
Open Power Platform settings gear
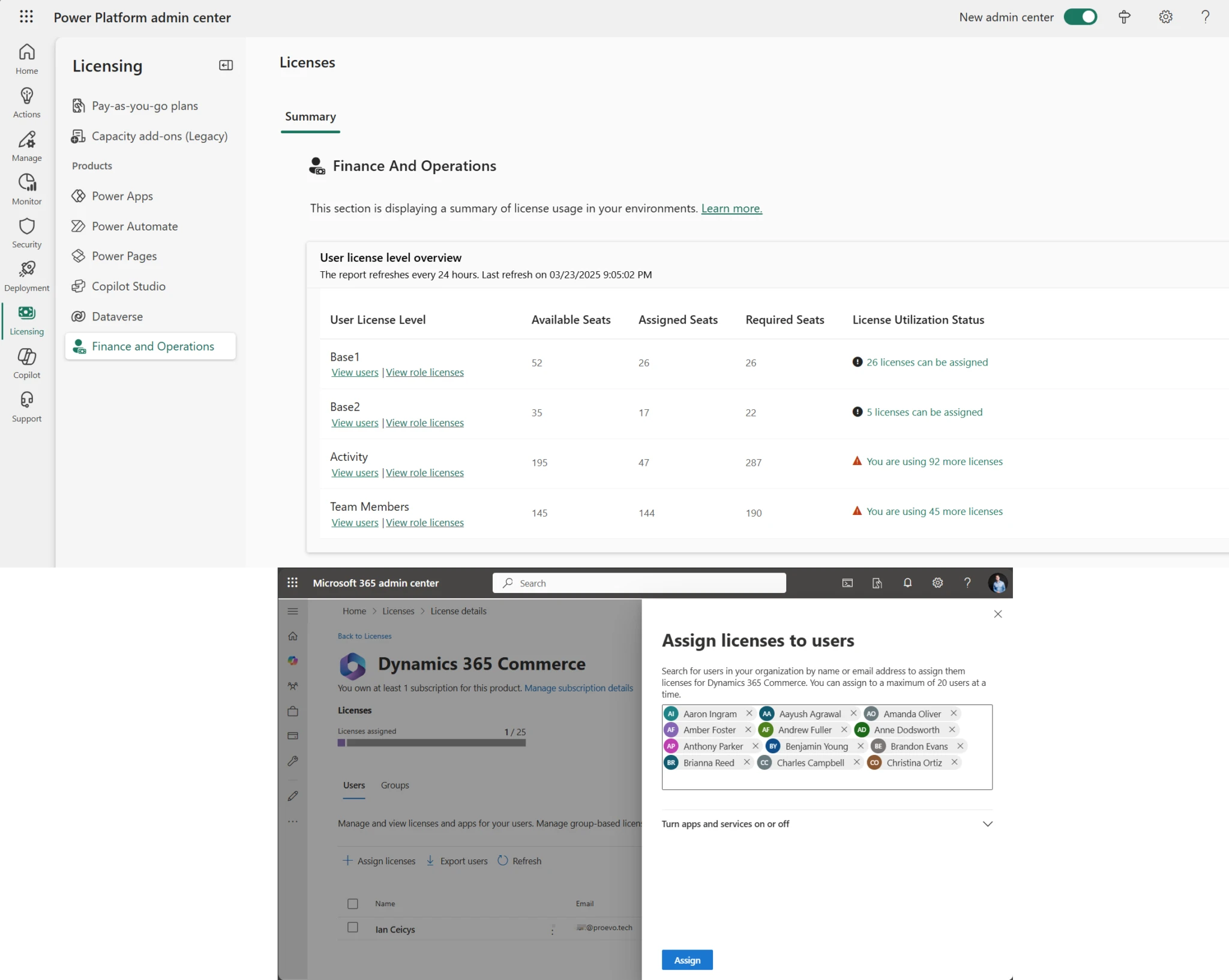[1165, 17]
